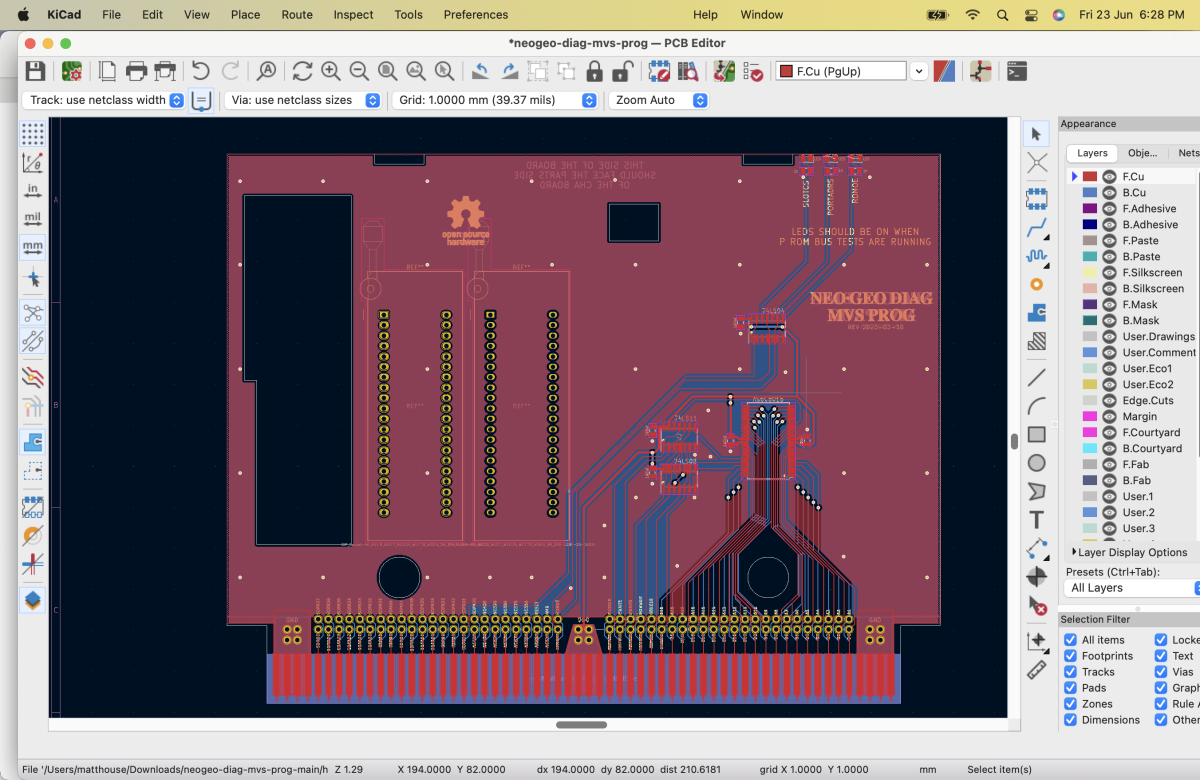This screenshot has width=1200, height=780.
Task: Open Board Setup from the toolbar
Action: click(x=72, y=71)
